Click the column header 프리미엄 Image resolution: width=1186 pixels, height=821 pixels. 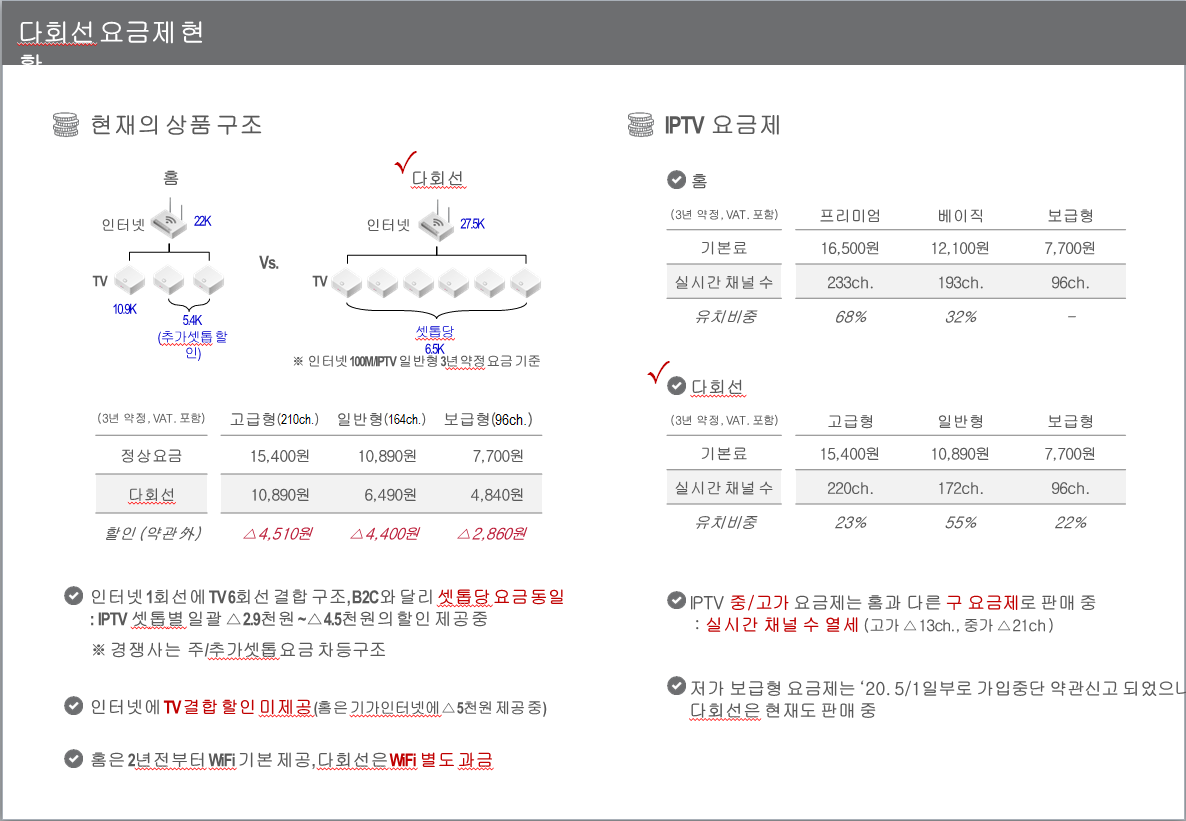pos(850,216)
